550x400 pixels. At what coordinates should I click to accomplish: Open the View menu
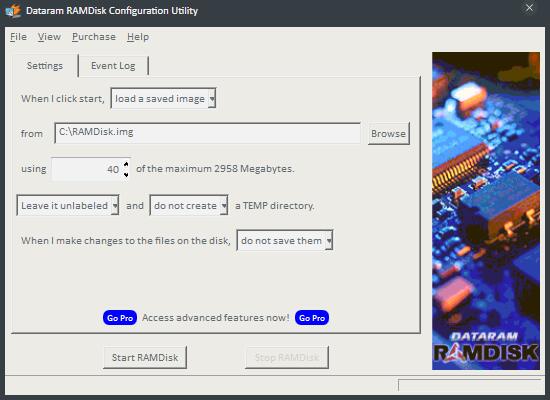pos(49,37)
